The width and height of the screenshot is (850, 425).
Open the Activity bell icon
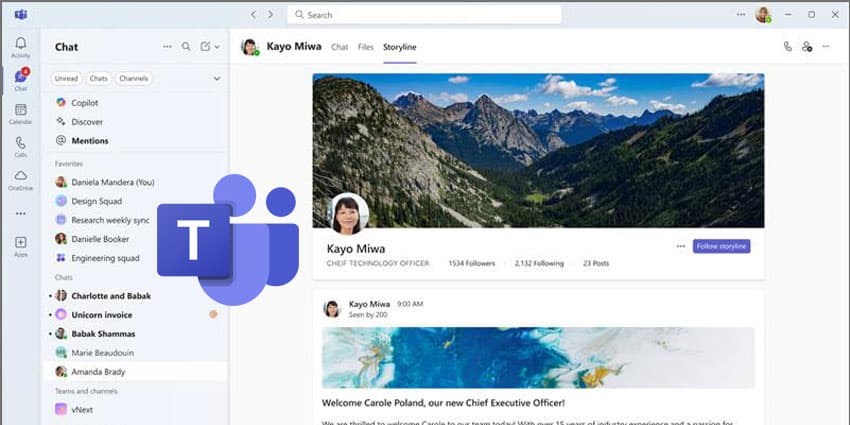21,43
